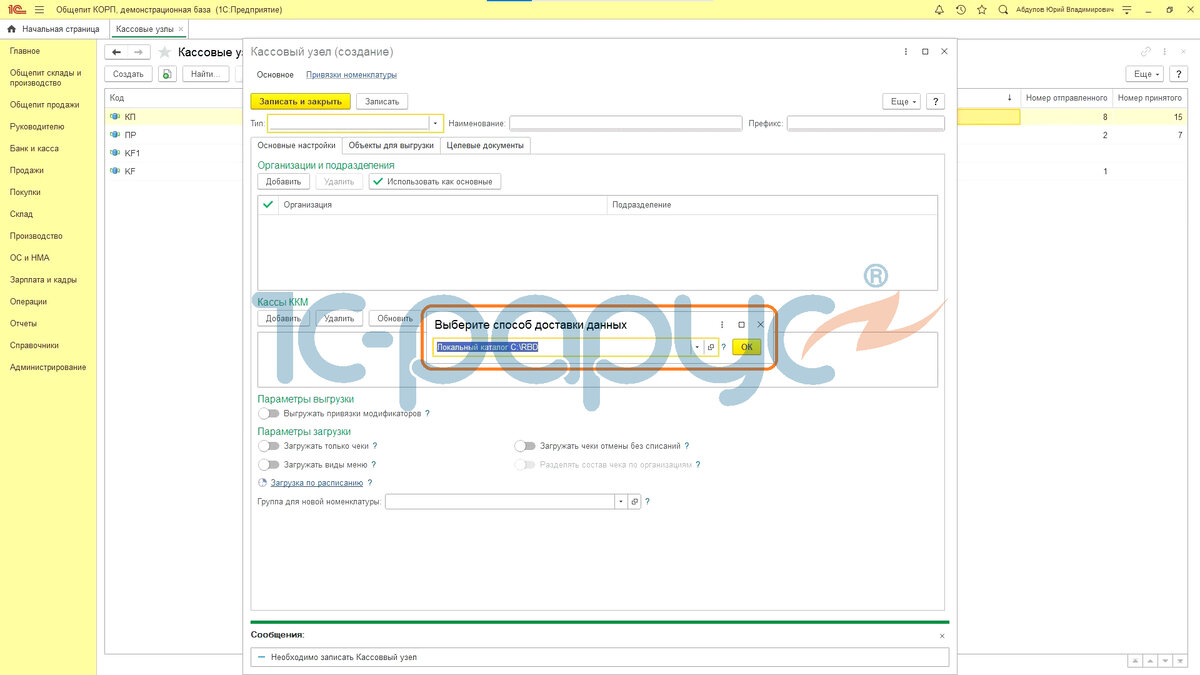Go forward with the right arrow icon
Screen dimensions: 1200x675
point(138,51)
